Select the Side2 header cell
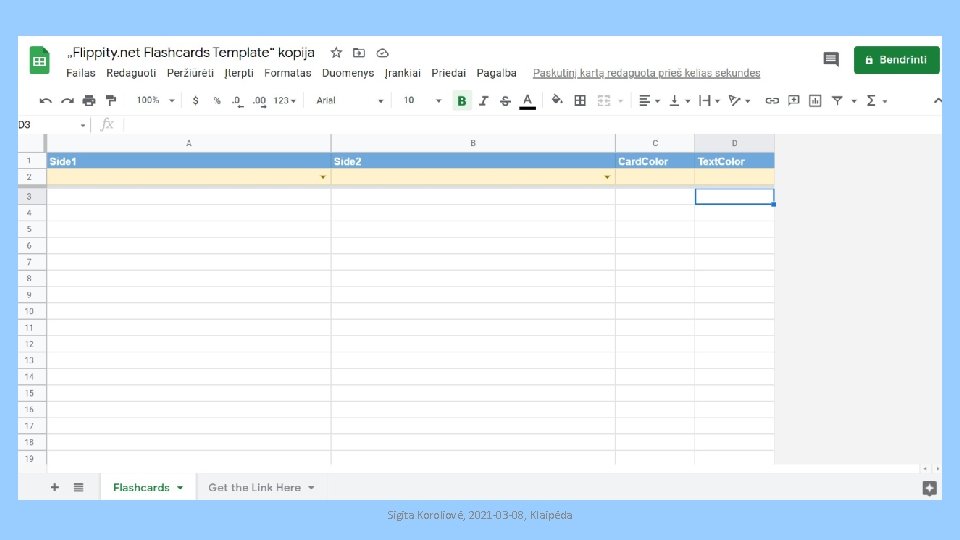 pos(473,161)
